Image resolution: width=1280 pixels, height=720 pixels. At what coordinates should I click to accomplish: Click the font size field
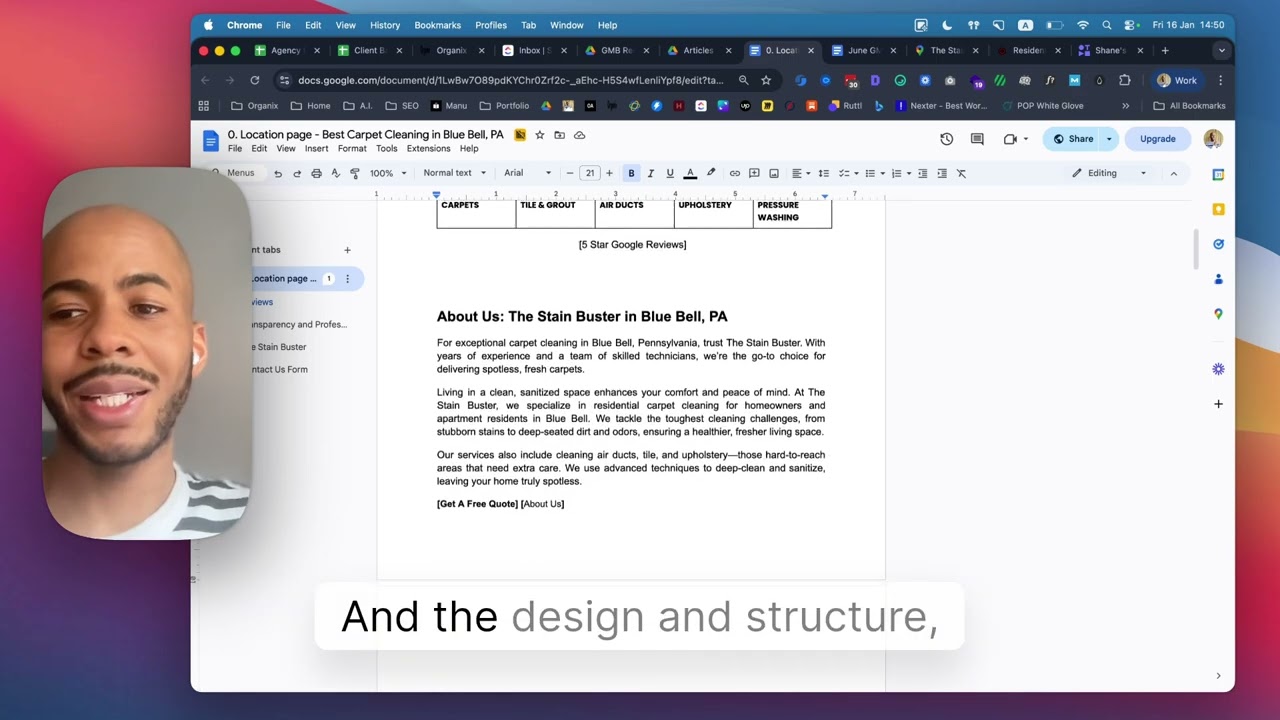tap(590, 173)
